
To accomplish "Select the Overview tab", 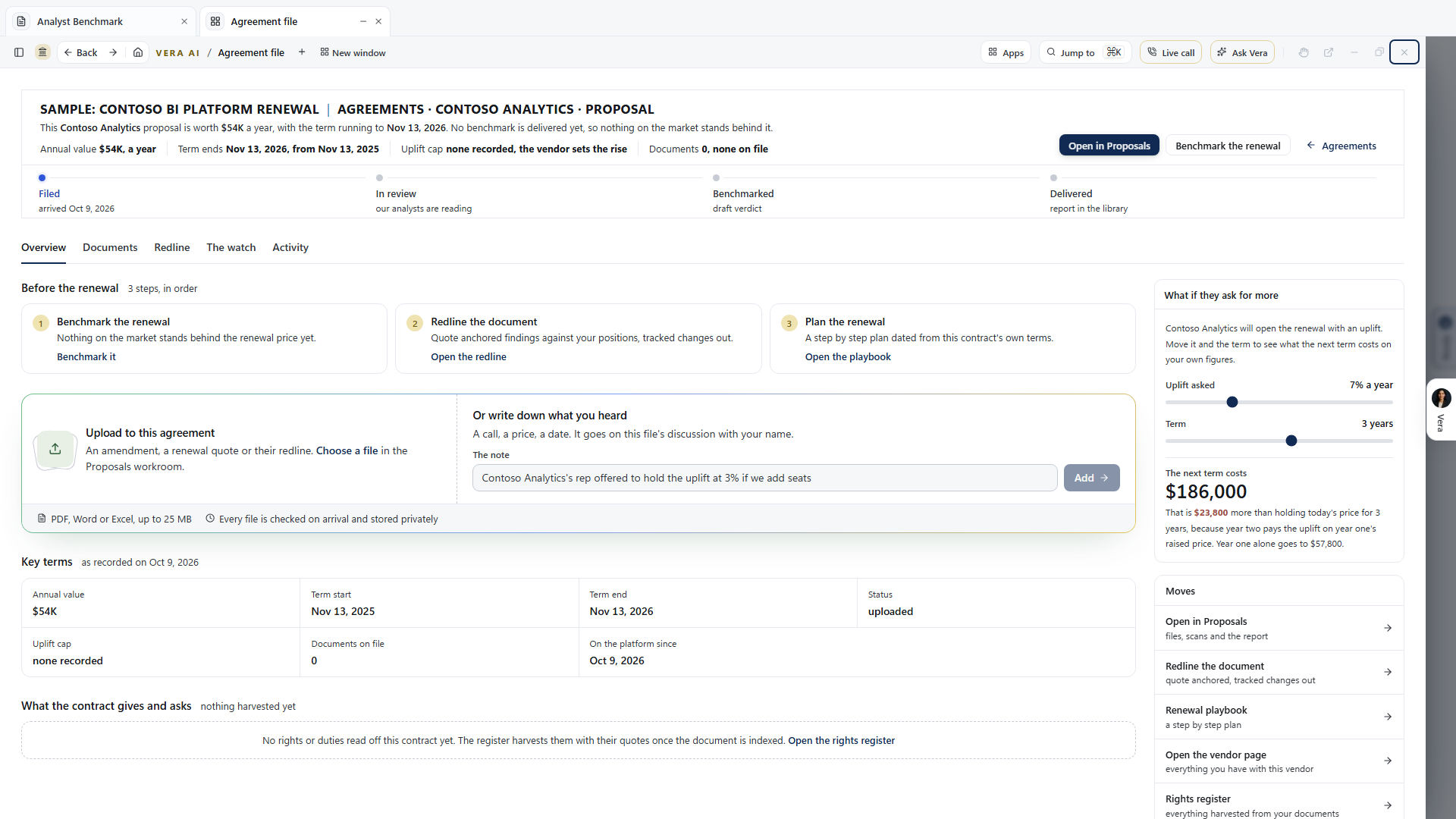I will [x=43, y=247].
